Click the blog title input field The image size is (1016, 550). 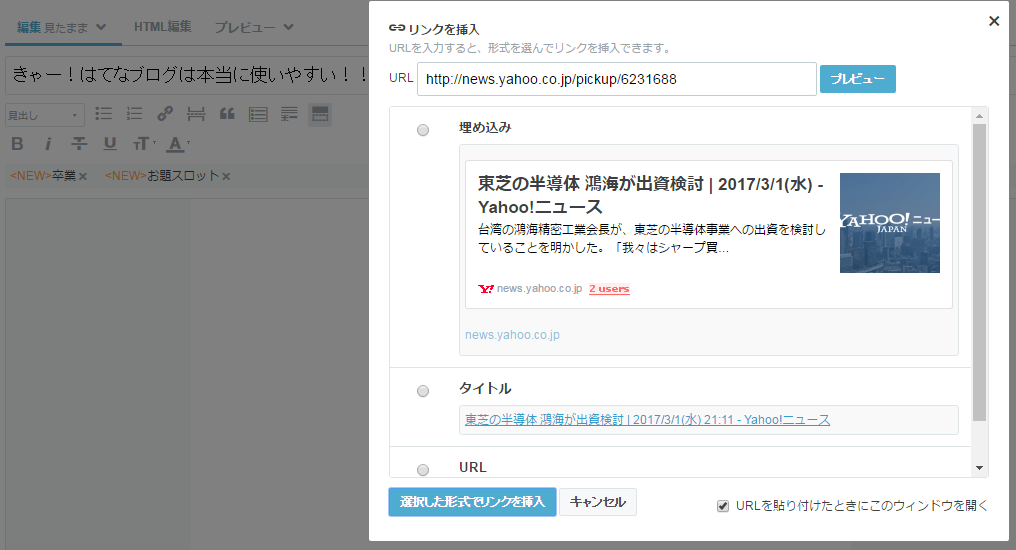point(189,75)
